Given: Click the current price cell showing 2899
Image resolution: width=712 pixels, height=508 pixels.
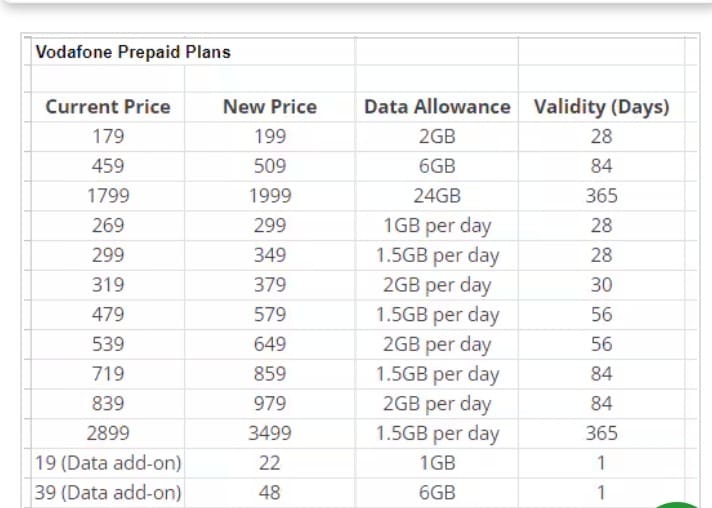Looking at the screenshot, I should click(108, 434).
